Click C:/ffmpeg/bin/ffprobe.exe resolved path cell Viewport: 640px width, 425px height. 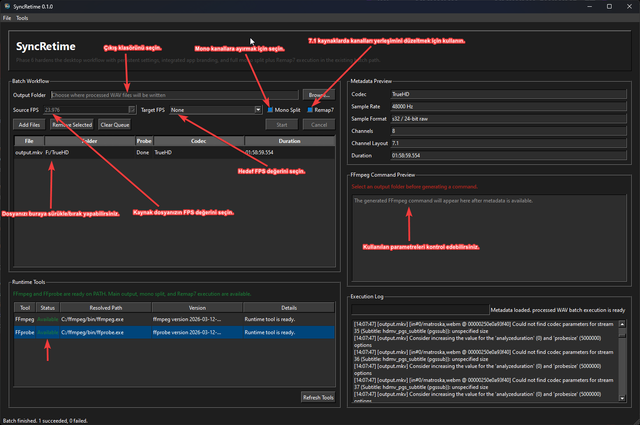point(106,332)
